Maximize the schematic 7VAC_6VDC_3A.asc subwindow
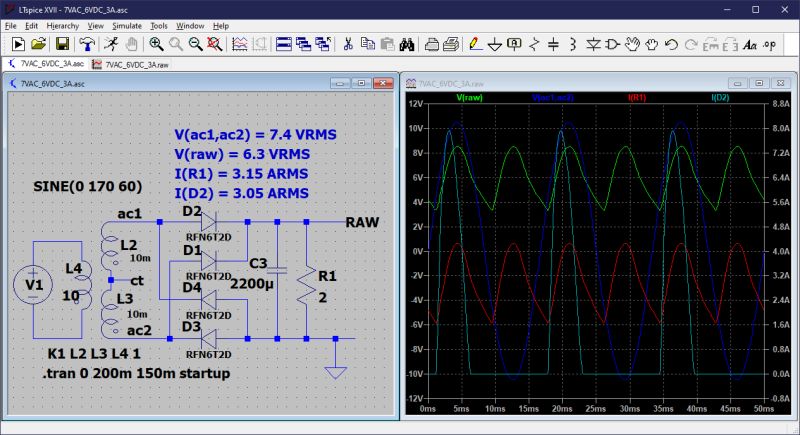The width and height of the screenshot is (800, 435). pyautogui.click(x=361, y=83)
